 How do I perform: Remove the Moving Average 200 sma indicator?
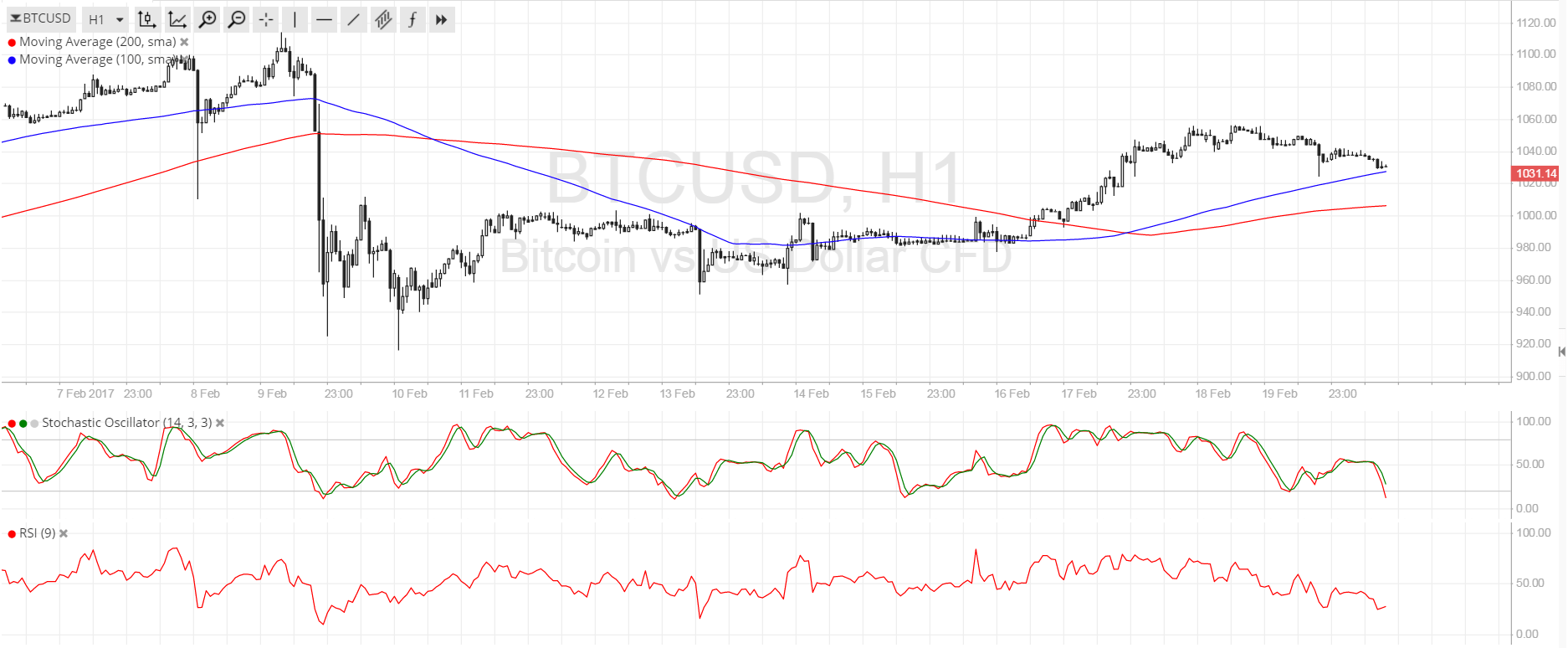coord(184,42)
